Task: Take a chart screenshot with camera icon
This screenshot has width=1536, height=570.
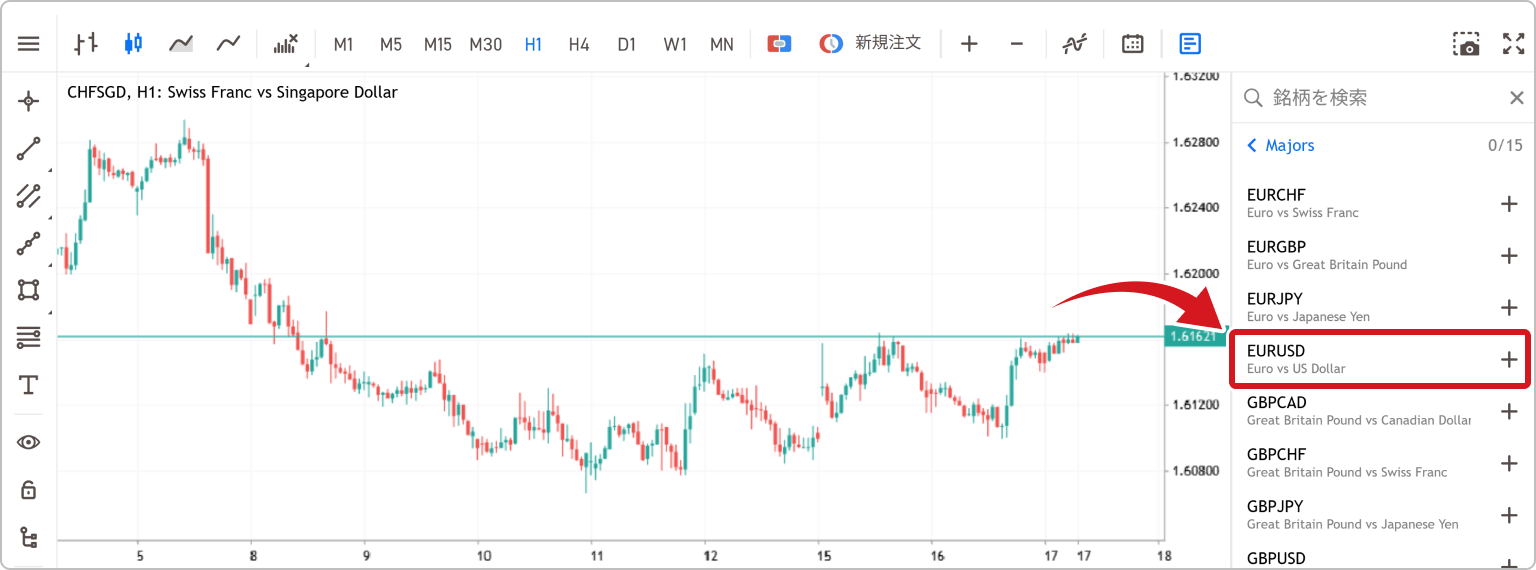Action: click(1466, 44)
